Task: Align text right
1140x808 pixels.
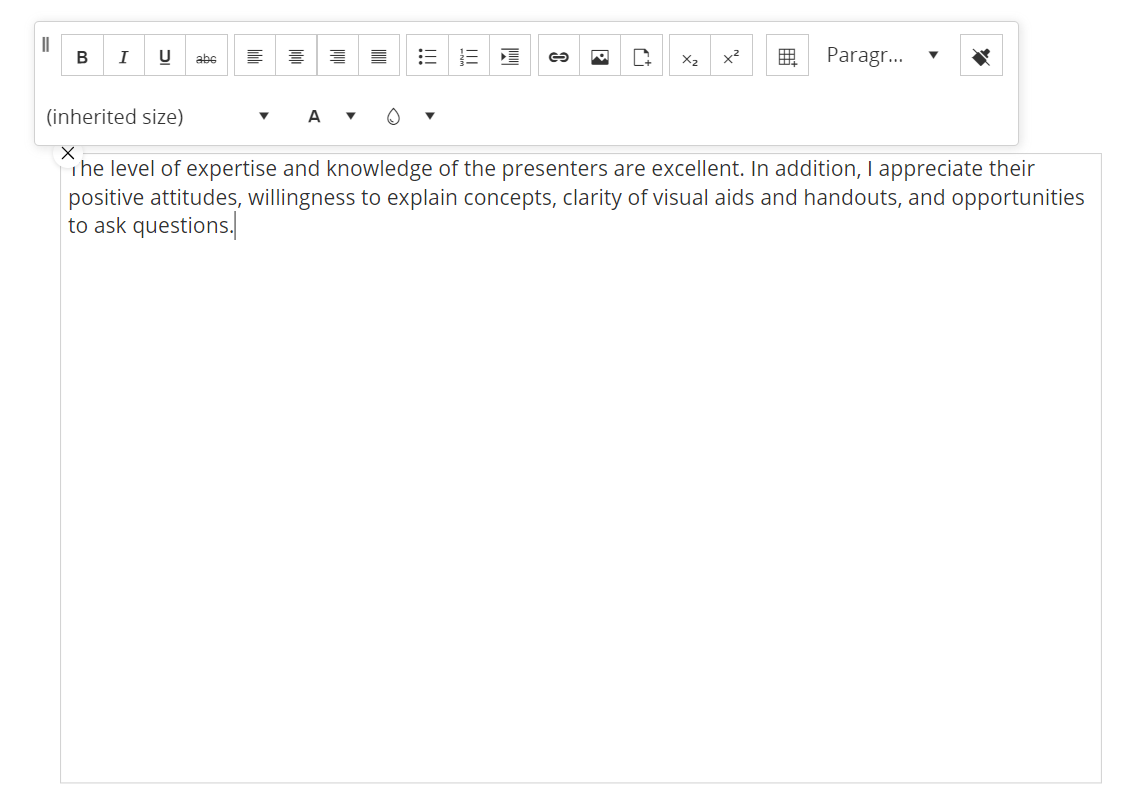Action: (337, 56)
